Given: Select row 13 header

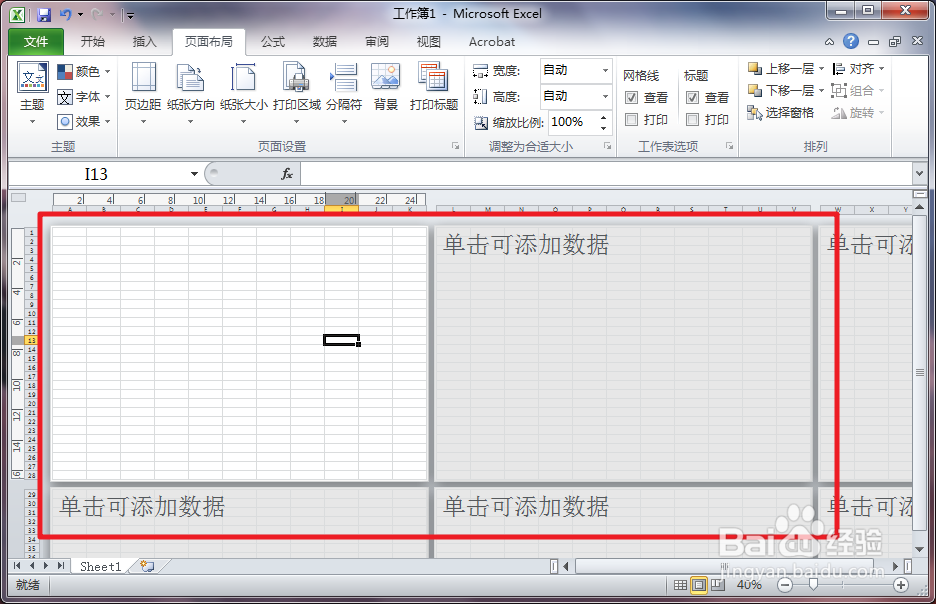Looking at the screenshot, I should coord(31,340).
